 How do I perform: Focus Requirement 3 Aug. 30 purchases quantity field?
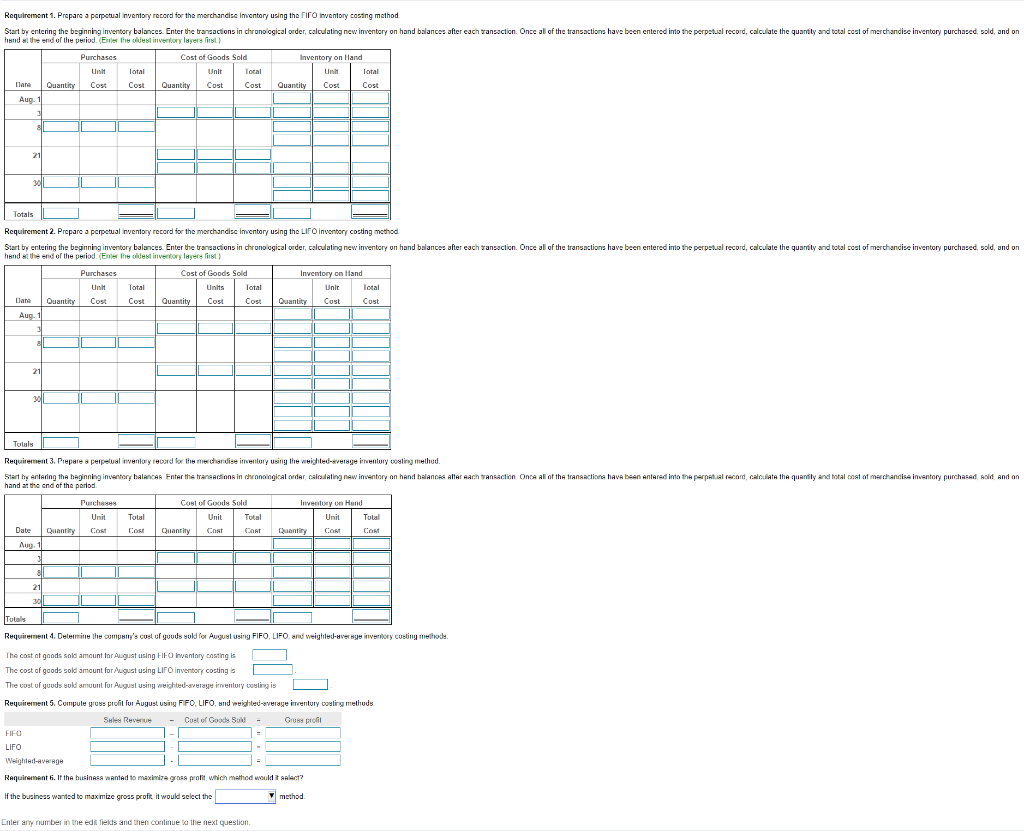pos(61,600)
